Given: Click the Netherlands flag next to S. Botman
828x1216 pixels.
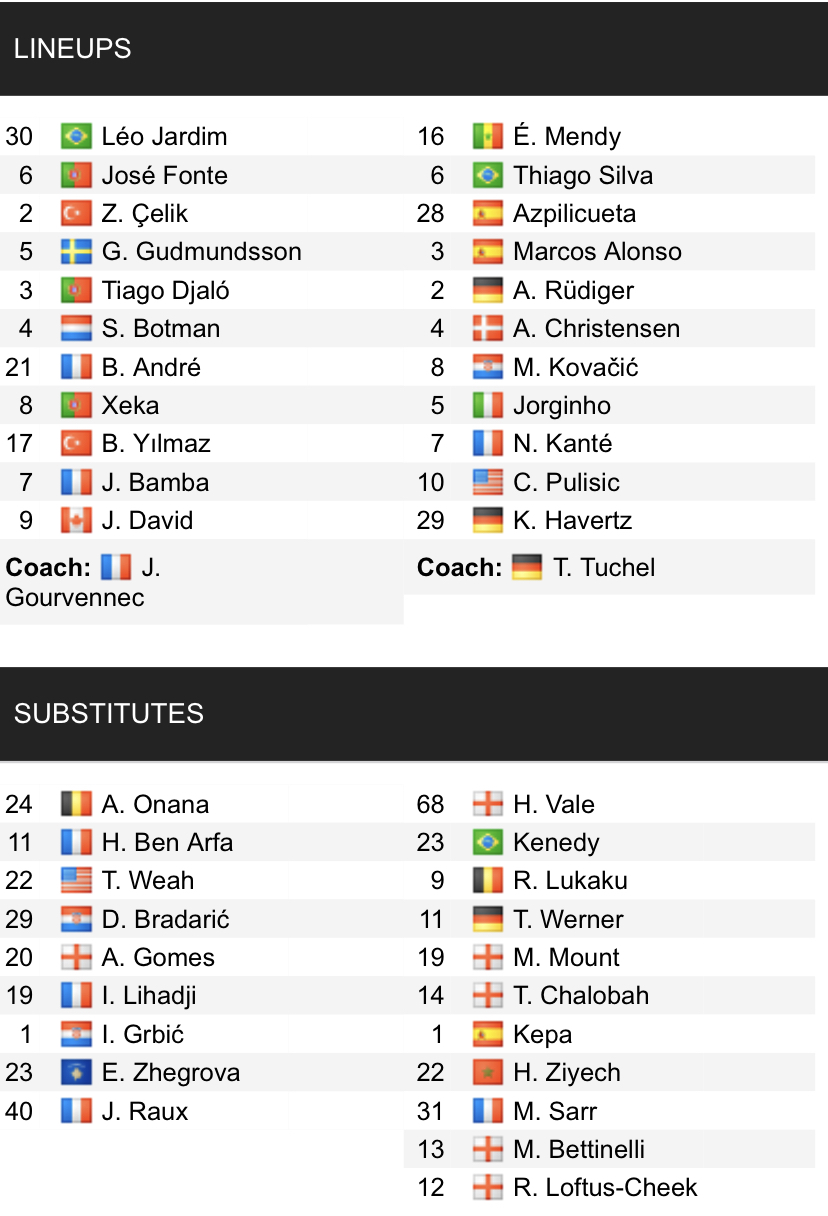Looking at the screenshot, I should coord(76,328).
